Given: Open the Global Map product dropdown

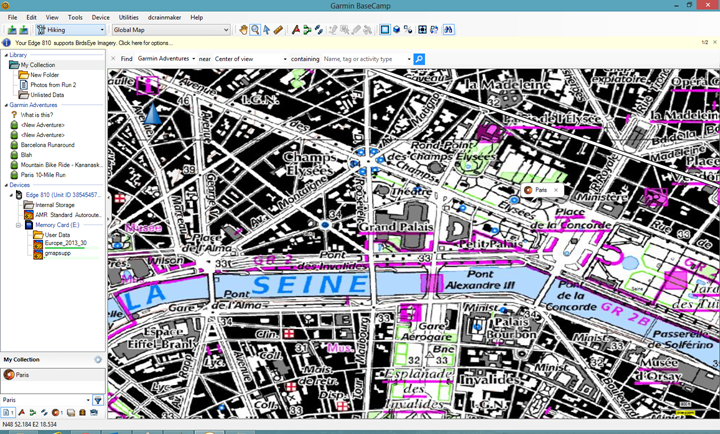Looking at the screenshot, I should [171, 30].
